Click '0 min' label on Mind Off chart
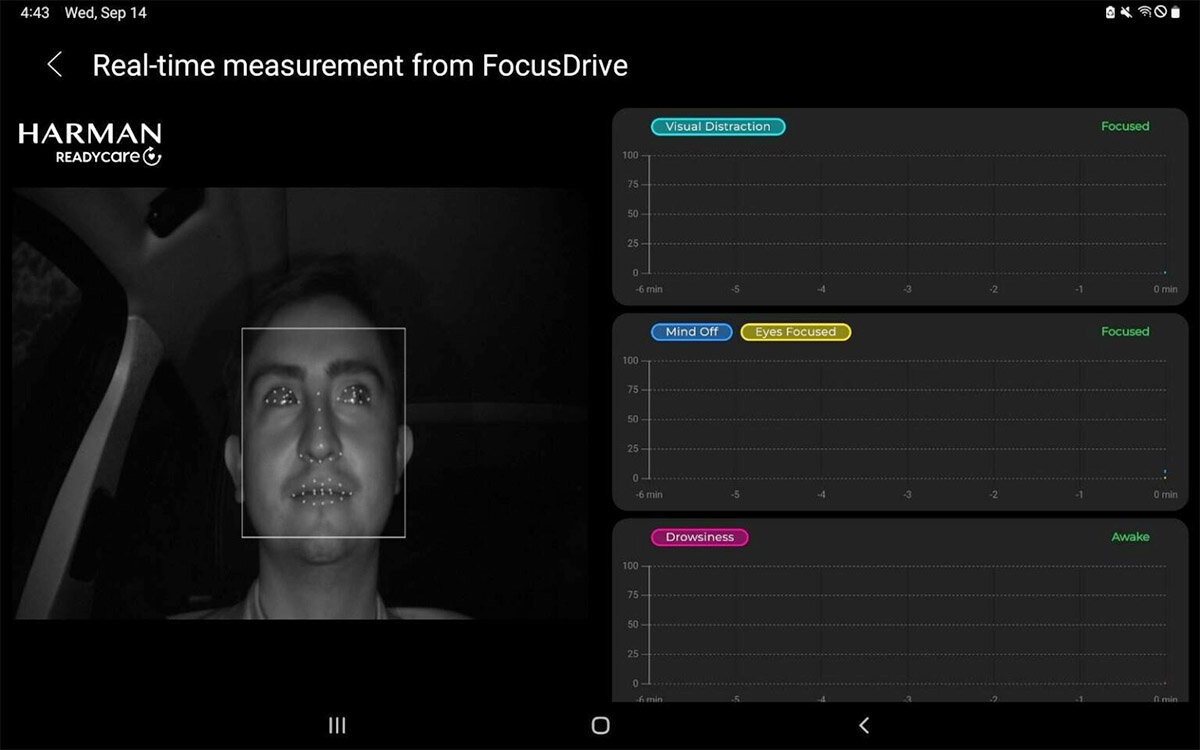1200x750 pixels. [1165, 494]
